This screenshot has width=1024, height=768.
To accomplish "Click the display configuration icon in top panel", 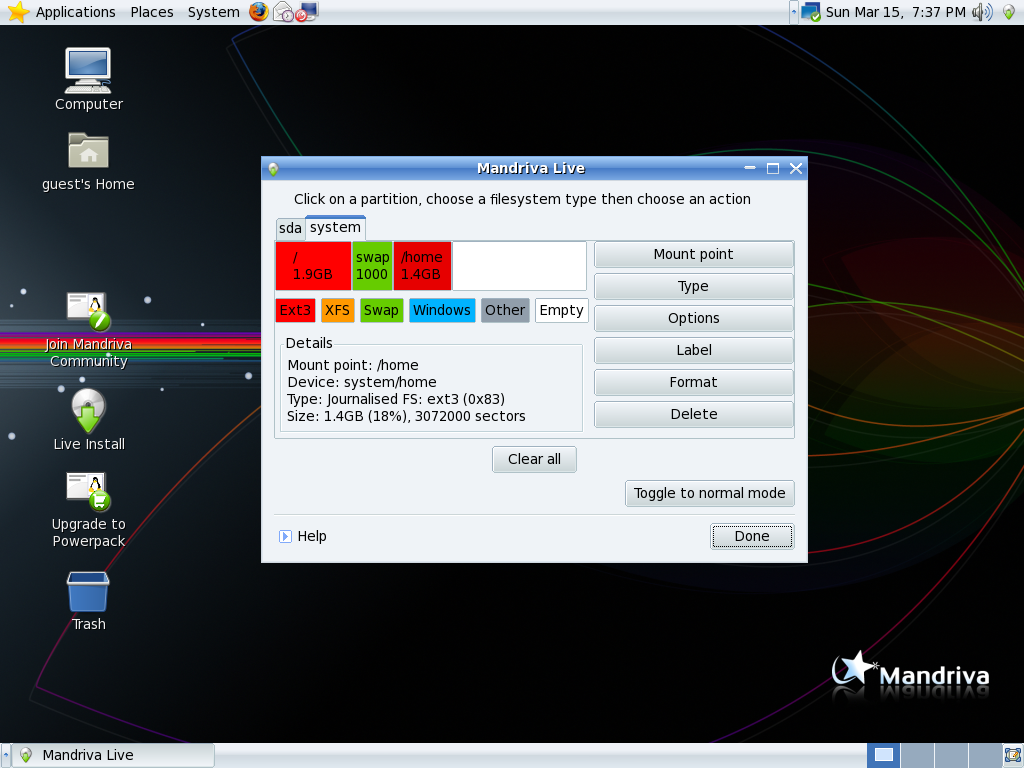I will [x=306, y=12].
